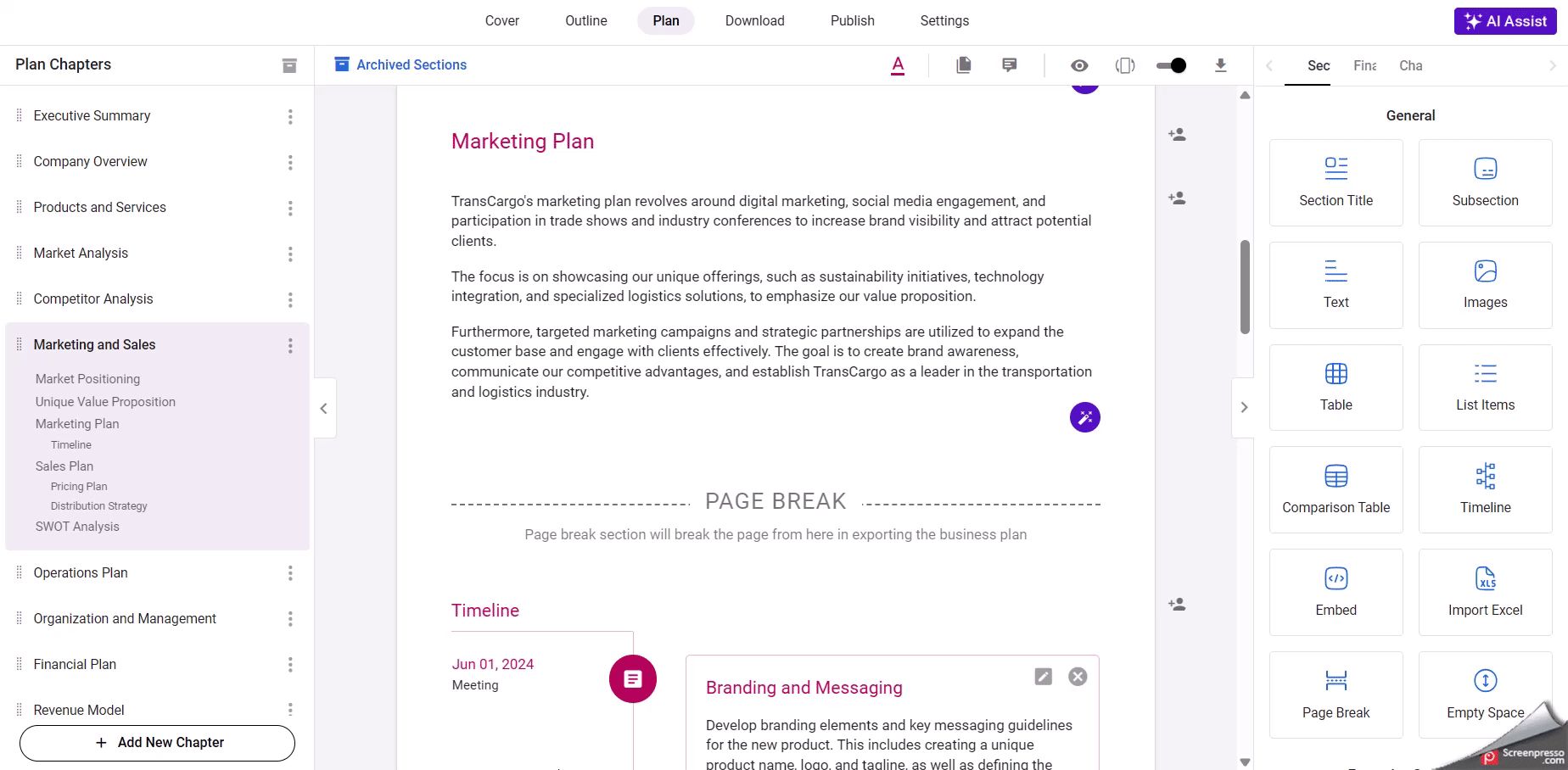Open options menu for Market Analysis chapter
1568x770 pixels.
coord(290,254)
